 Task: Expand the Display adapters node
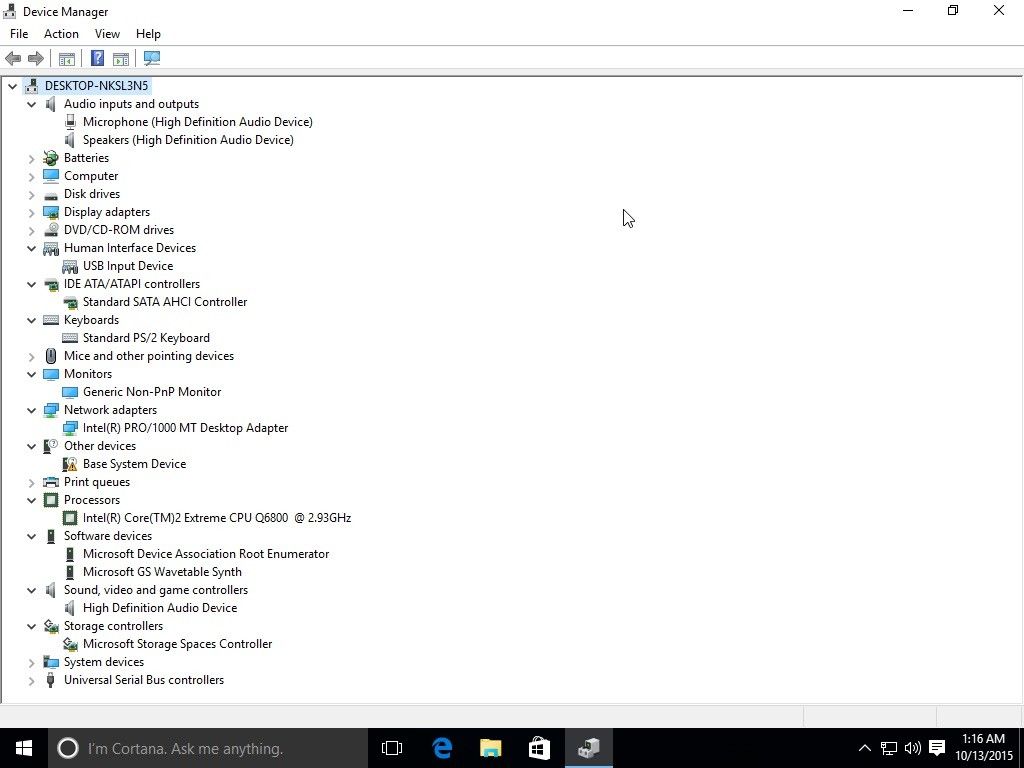click(32, 212)
